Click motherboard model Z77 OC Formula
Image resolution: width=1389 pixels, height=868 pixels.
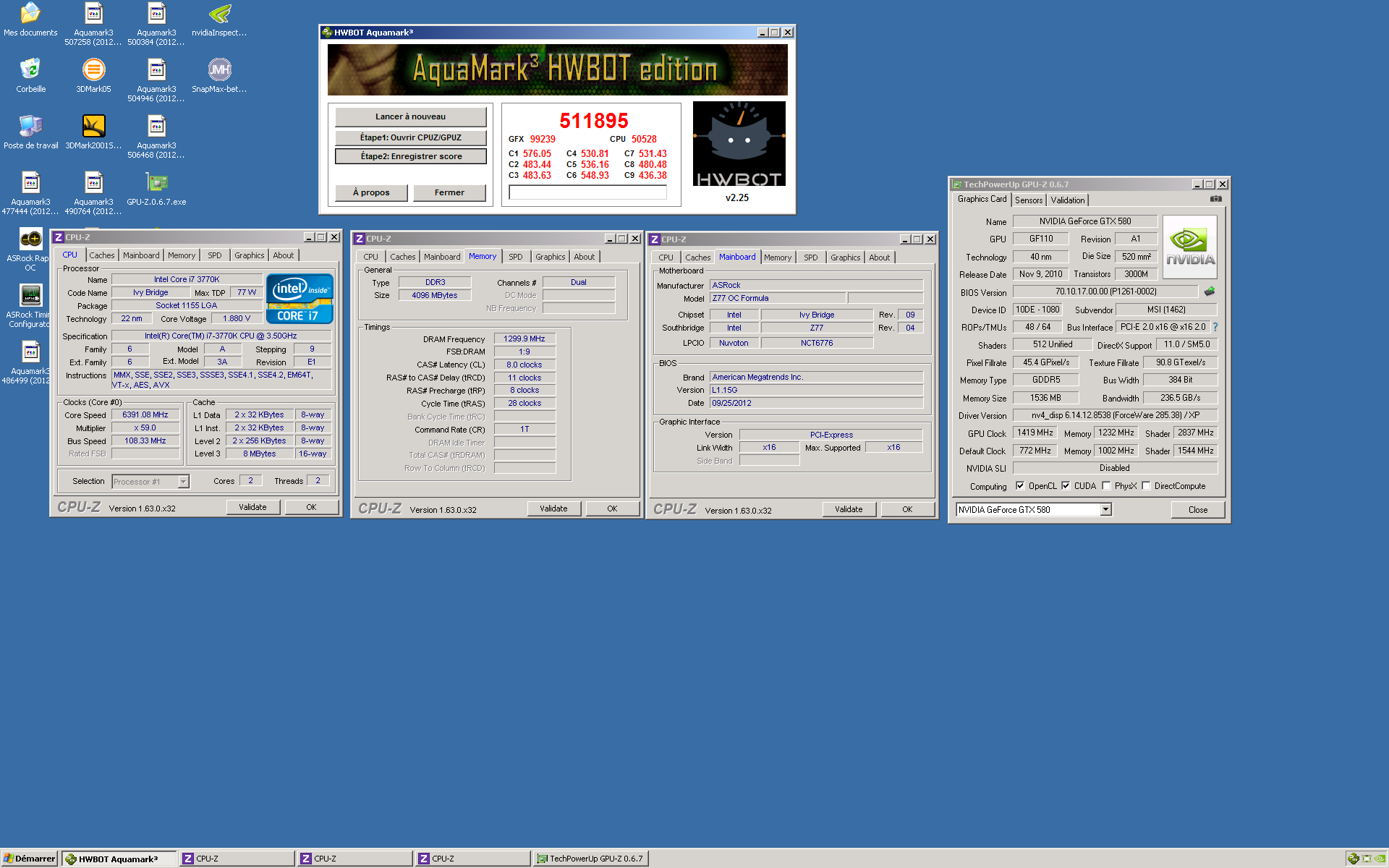pyautogui.click(x=778, y=298)
